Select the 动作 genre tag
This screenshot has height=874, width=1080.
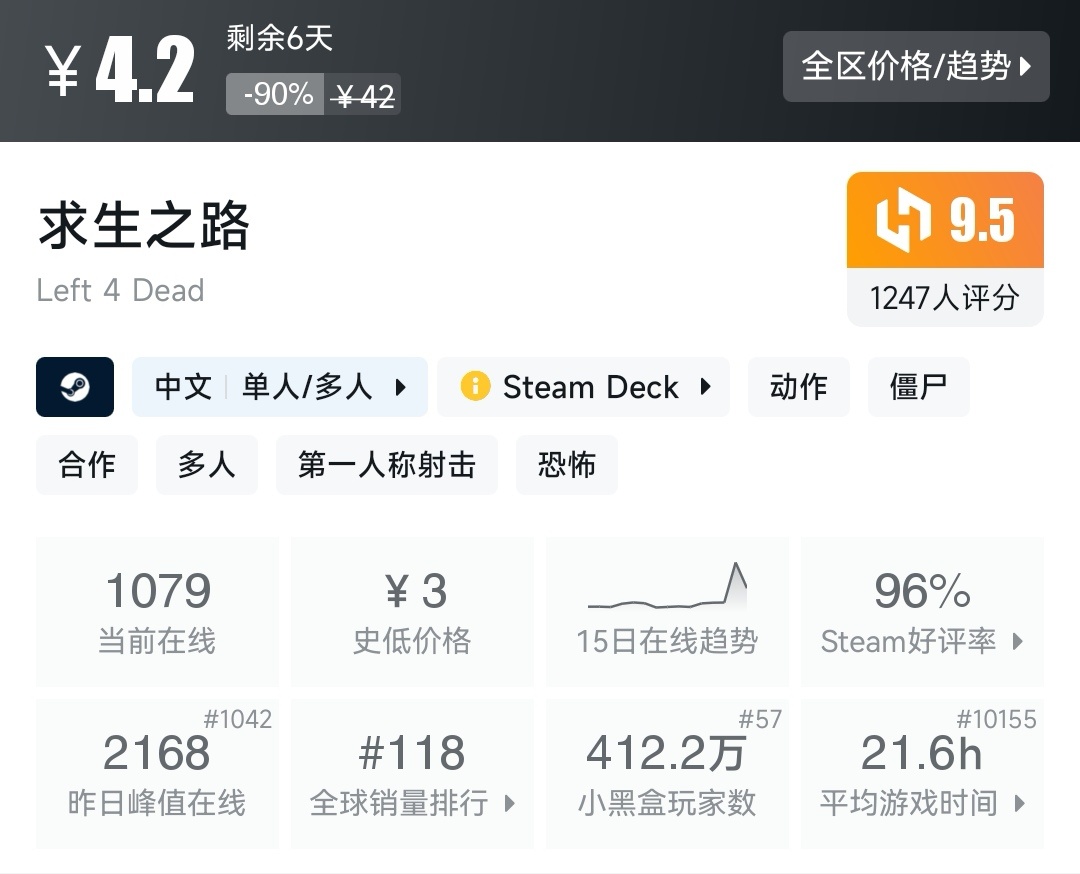coord(798,387)
